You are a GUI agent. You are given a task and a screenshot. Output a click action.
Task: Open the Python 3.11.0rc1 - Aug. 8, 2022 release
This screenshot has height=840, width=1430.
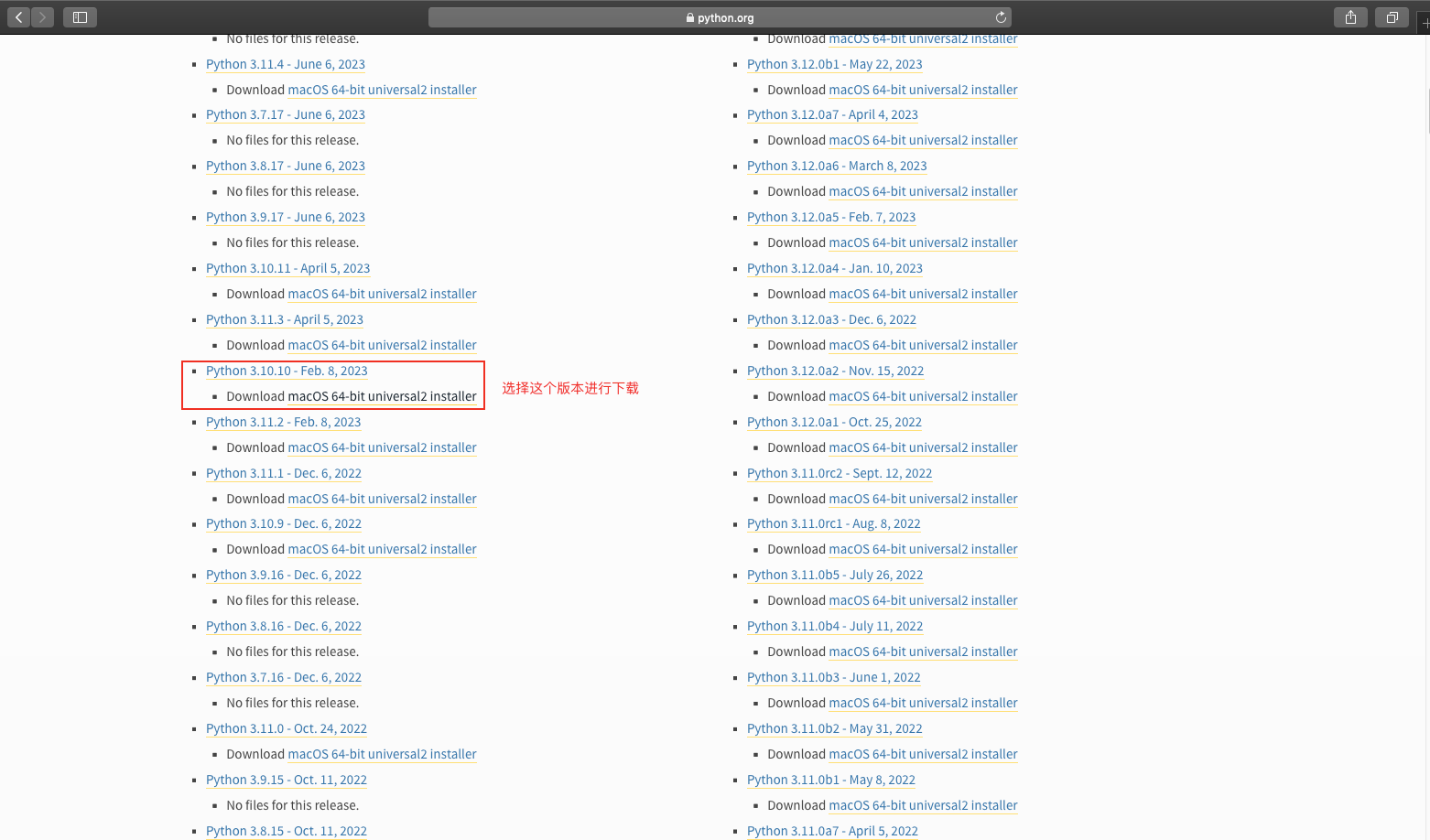834,523
